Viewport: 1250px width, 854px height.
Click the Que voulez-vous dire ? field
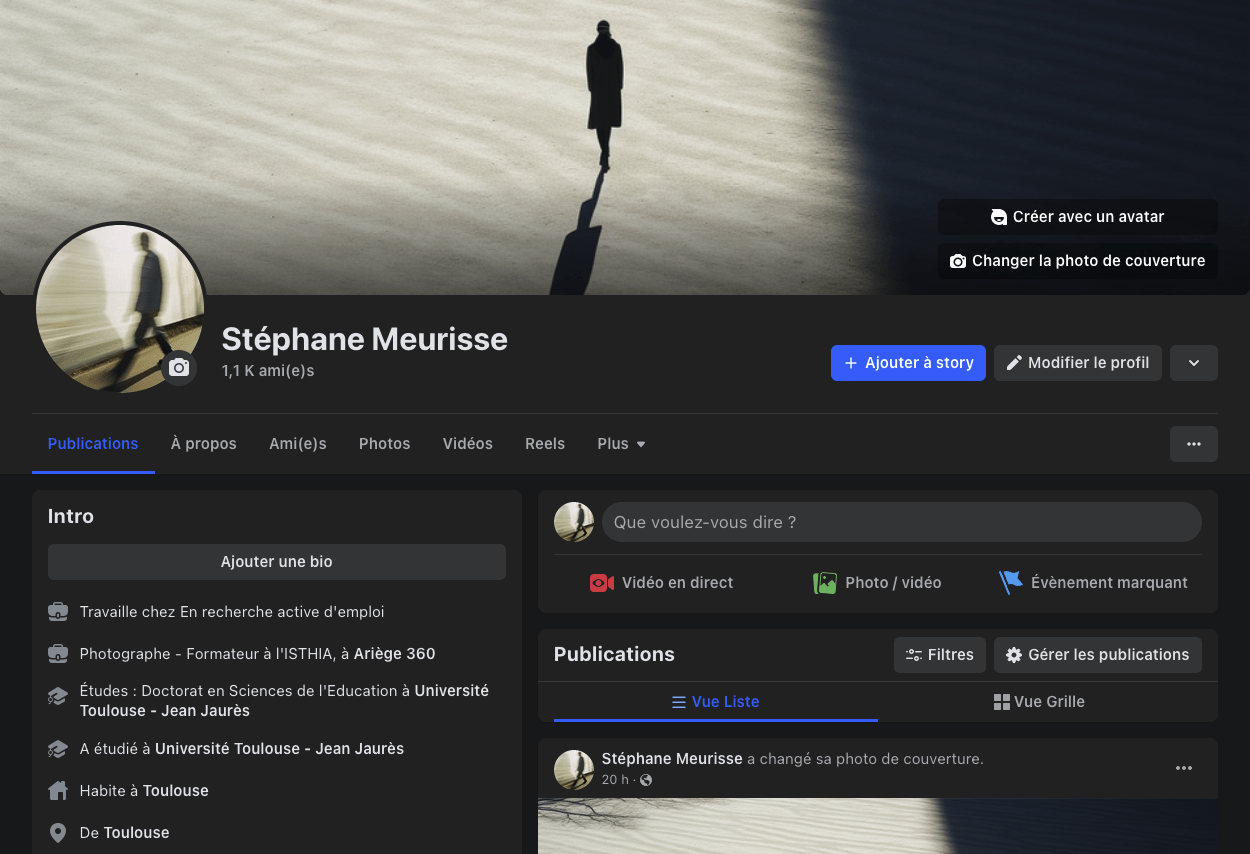(902, 522)
